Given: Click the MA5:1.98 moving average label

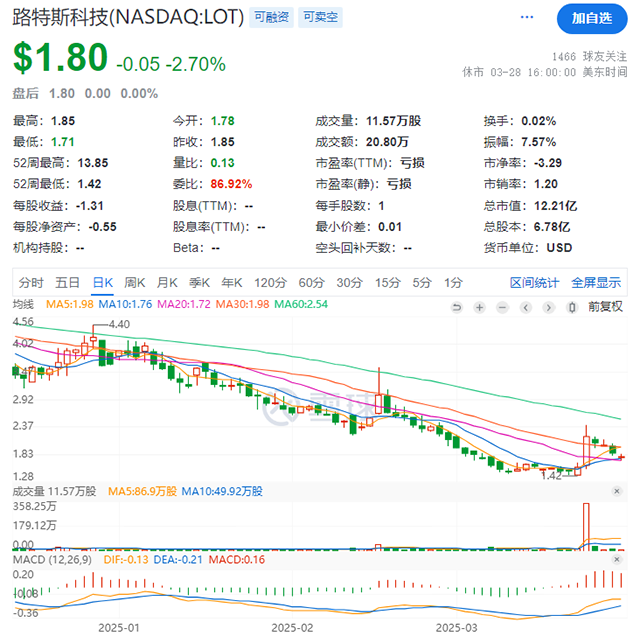Looking at the screenshot, I should point(69,305).
